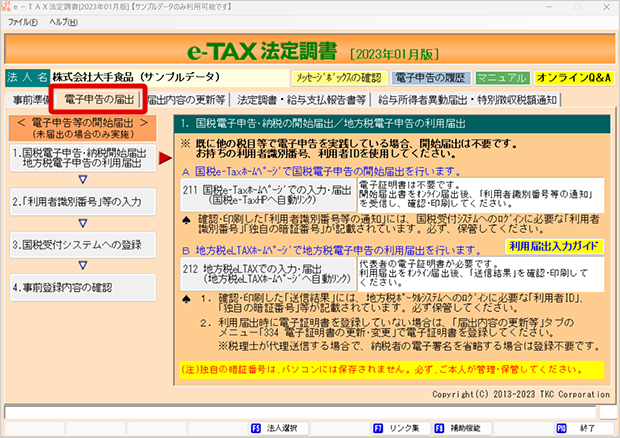
Task: Click the yellow (注)独自の暗証番号 notice
Action: point(392,370)
